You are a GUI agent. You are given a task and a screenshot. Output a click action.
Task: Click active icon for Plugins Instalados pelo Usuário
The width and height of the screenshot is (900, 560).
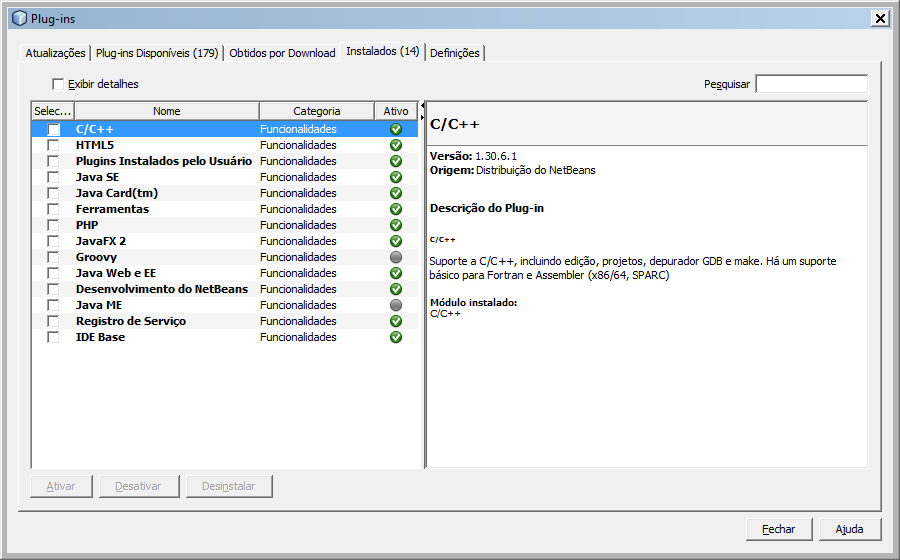[395, 161]
